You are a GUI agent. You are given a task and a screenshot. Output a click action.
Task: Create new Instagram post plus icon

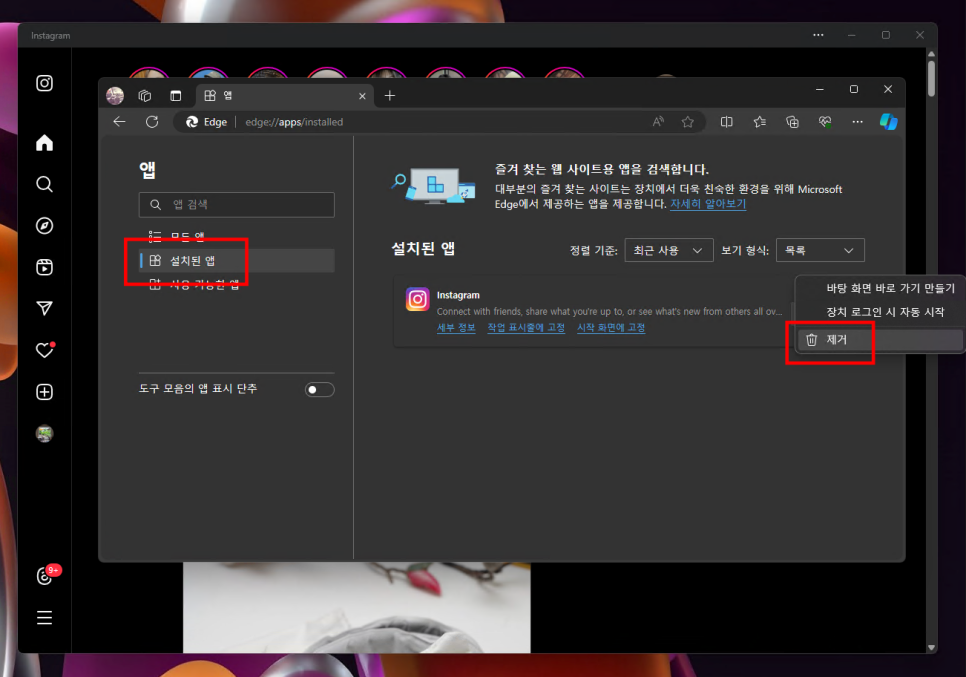44,392
